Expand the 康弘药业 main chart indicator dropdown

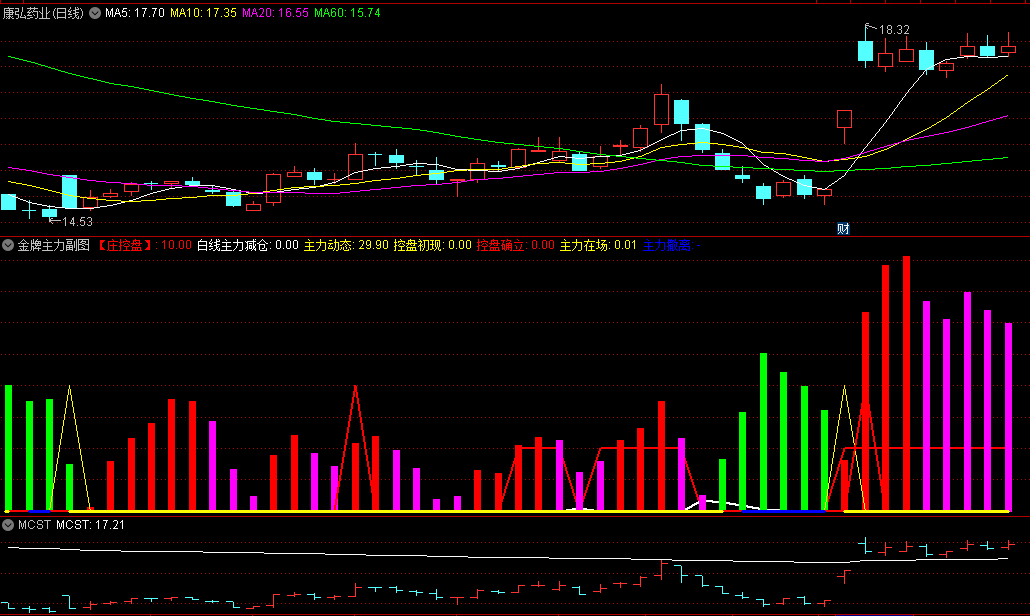click(95, 13)
